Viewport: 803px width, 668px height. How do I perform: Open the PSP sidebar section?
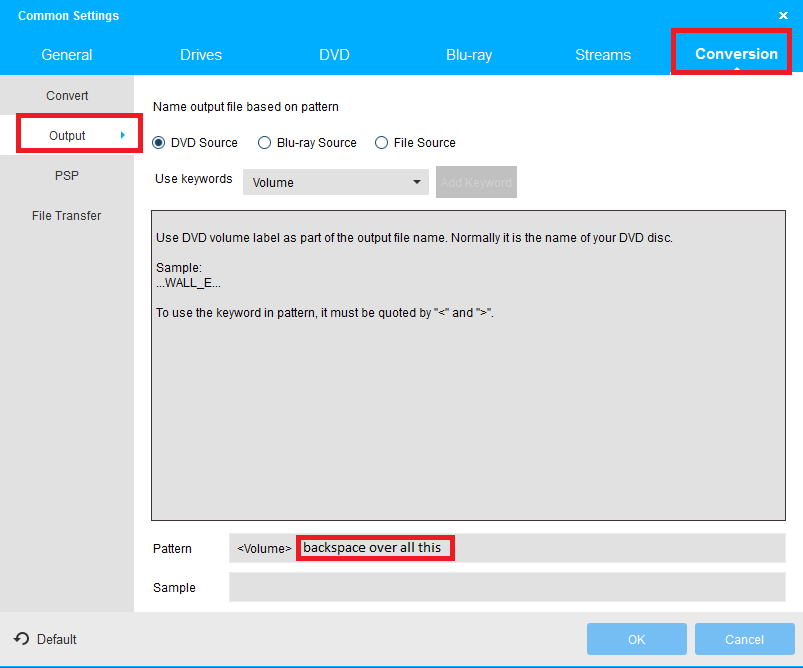point(67,176)
